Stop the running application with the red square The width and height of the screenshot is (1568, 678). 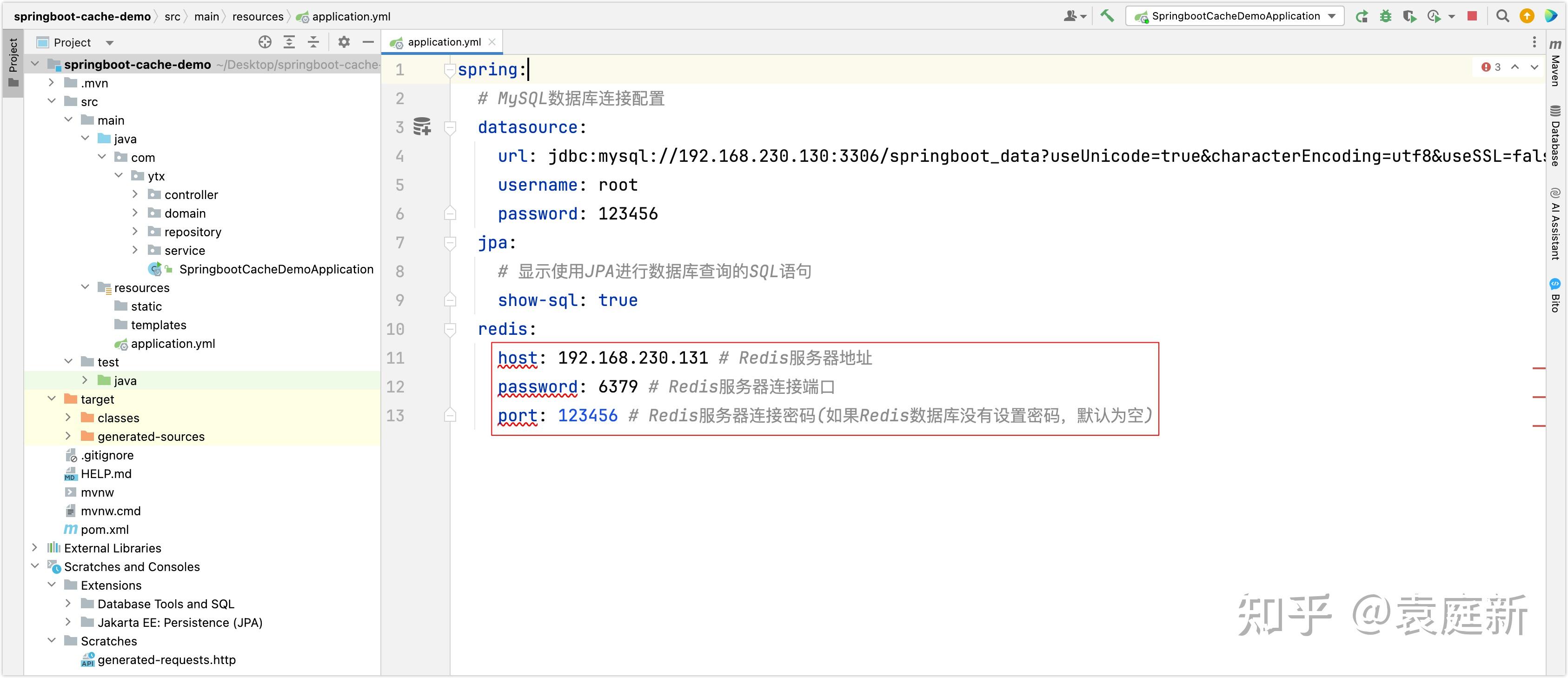pyautogui.click(x=1472, y=16)
